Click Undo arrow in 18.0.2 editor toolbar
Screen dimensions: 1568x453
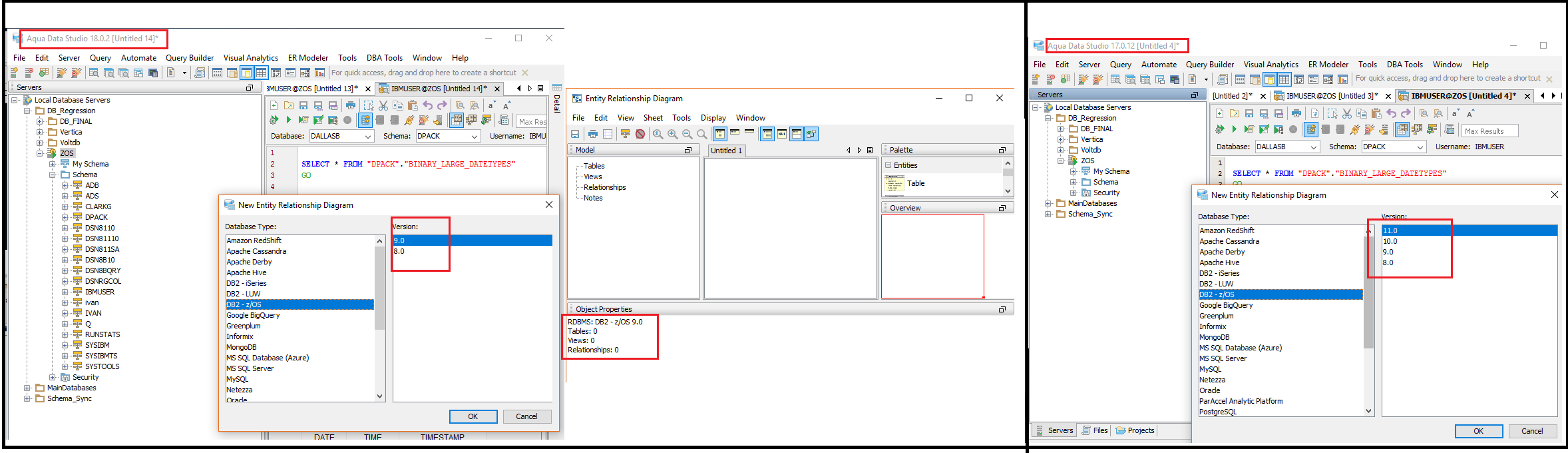tap(427, 105)
